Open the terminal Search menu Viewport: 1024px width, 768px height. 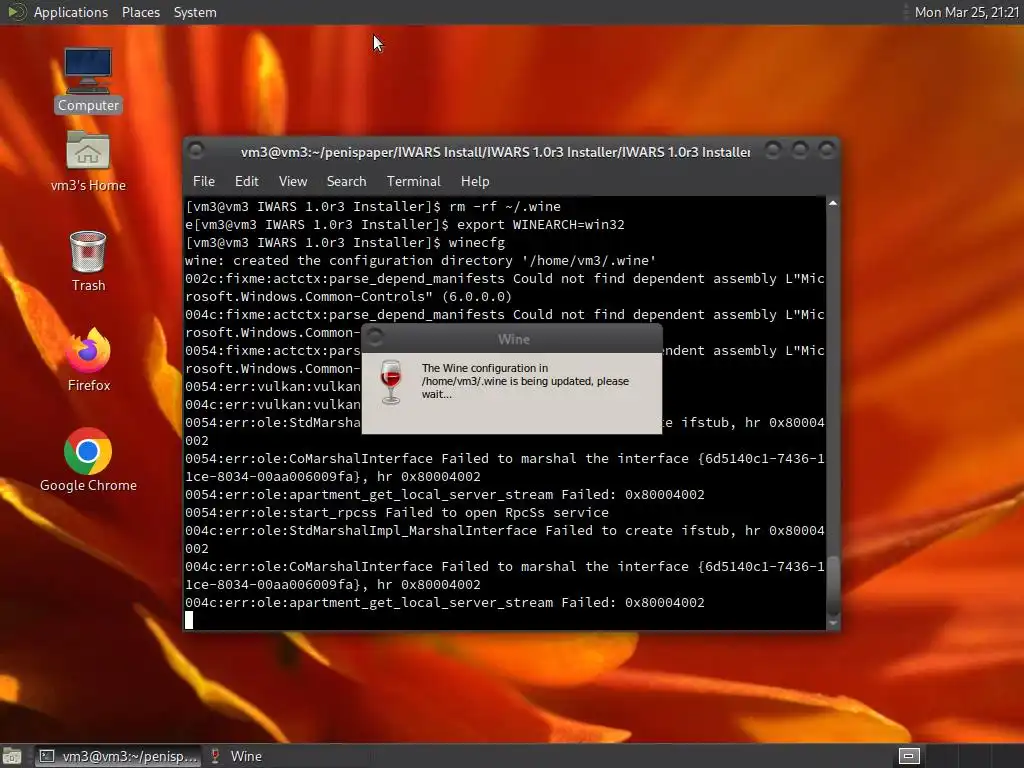pos(346,182)
